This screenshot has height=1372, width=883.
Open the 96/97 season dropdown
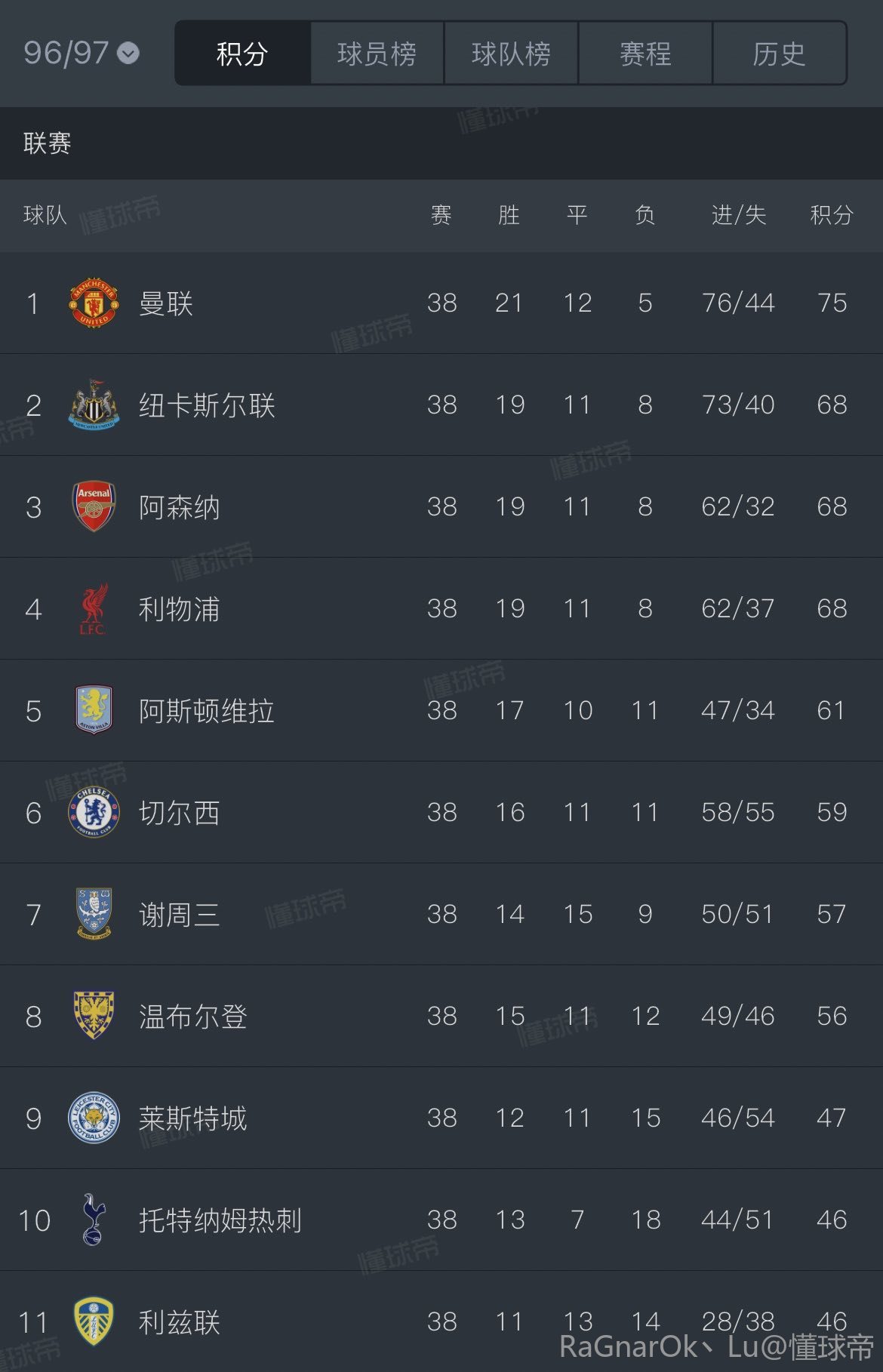click(82, 53)
